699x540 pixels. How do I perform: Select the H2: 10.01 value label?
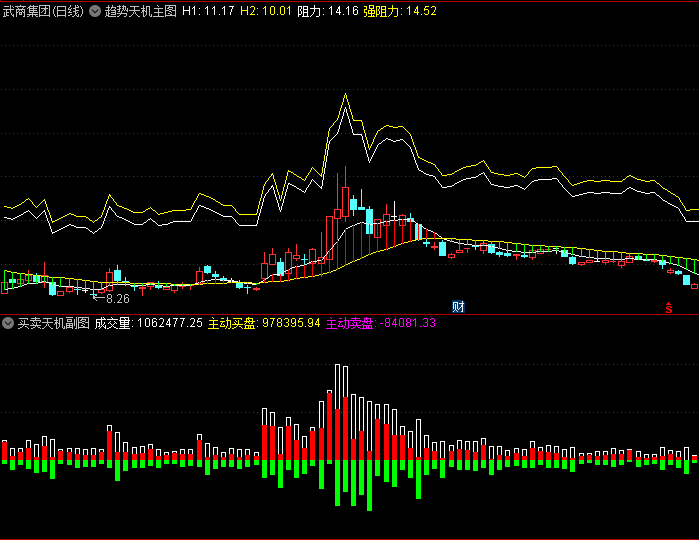point(266,11)
